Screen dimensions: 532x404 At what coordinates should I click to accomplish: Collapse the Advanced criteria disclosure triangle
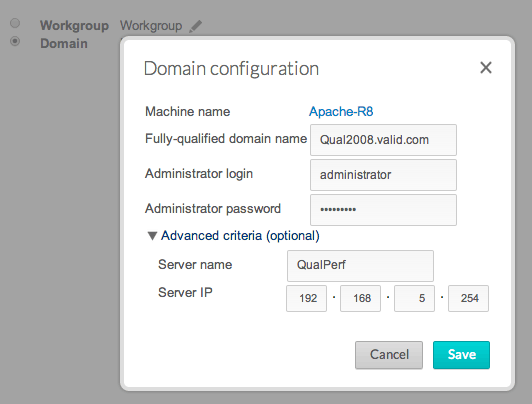[152, 235]
